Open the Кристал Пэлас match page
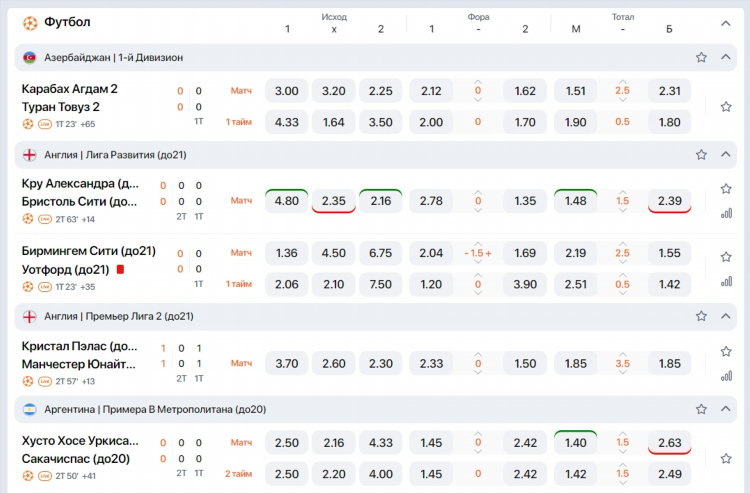The width and height of the screenshot is (750, 493). (x=79, y=346)
